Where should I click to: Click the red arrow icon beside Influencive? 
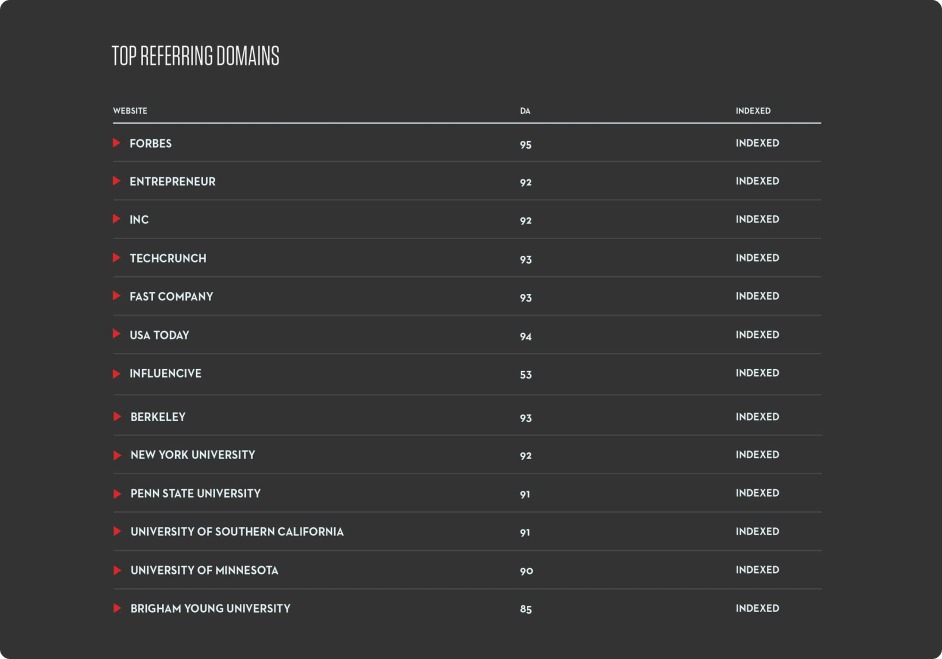[x=117, y=373]
